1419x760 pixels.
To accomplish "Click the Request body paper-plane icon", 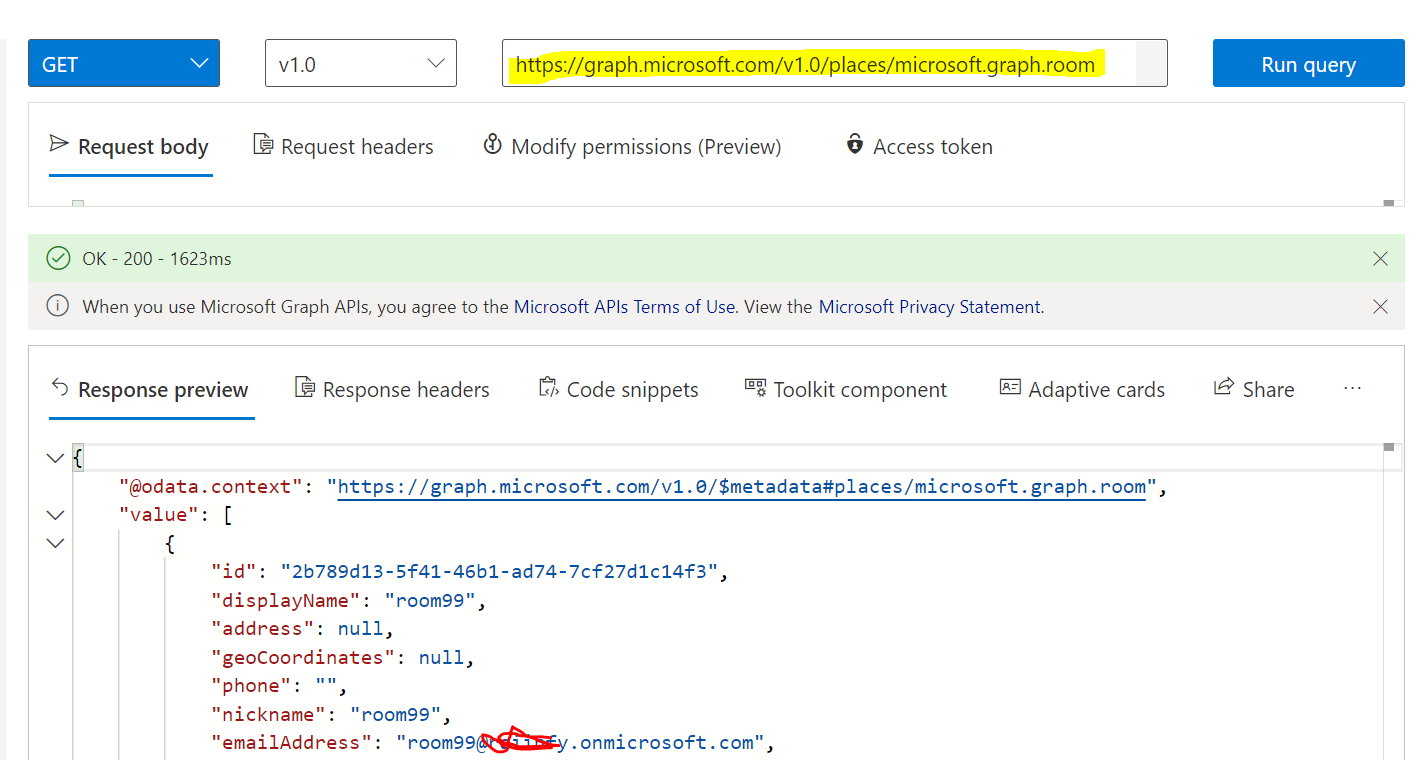I will (x=59, y=145).
